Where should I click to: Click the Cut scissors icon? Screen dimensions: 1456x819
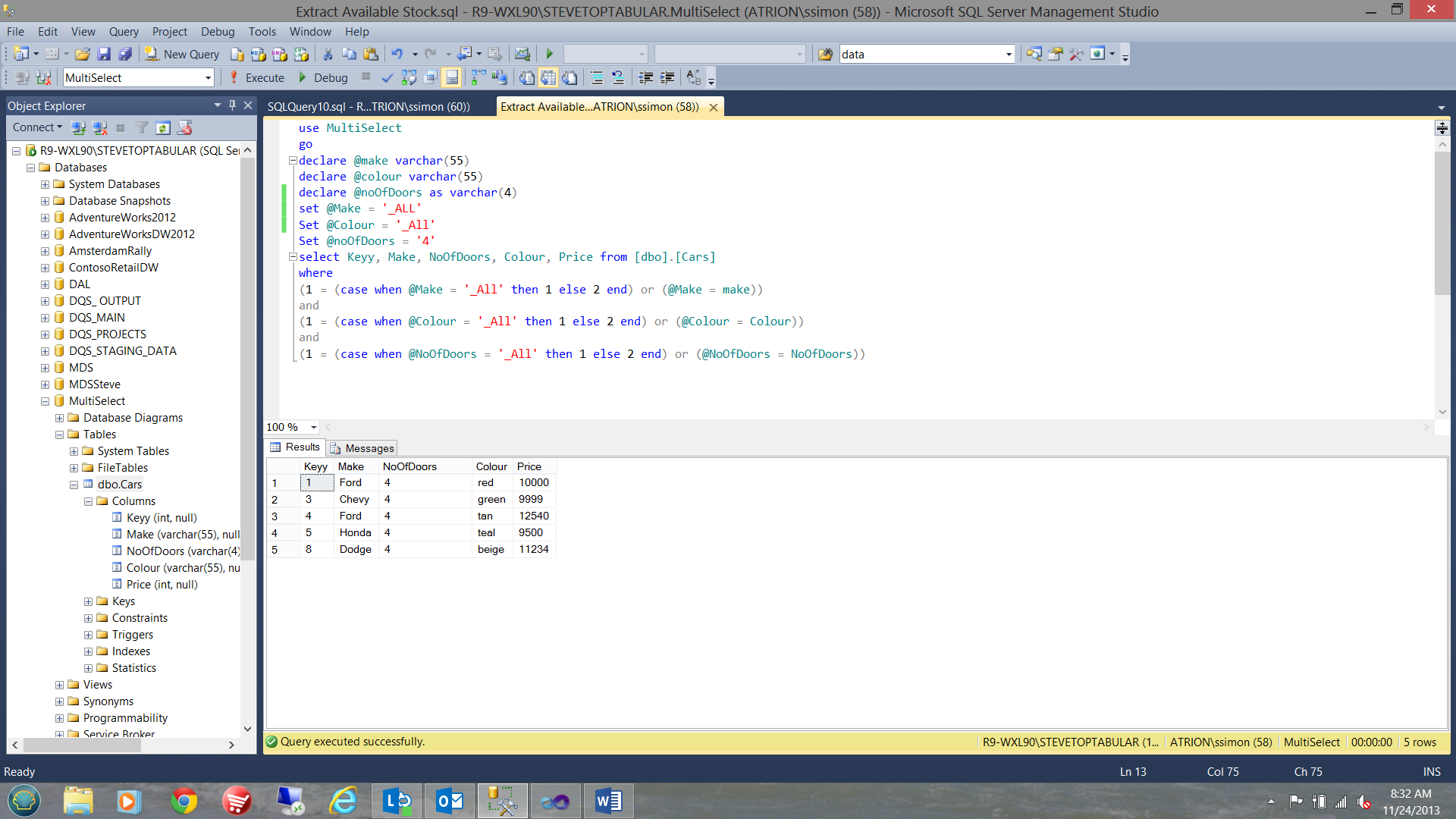(328, 54)
